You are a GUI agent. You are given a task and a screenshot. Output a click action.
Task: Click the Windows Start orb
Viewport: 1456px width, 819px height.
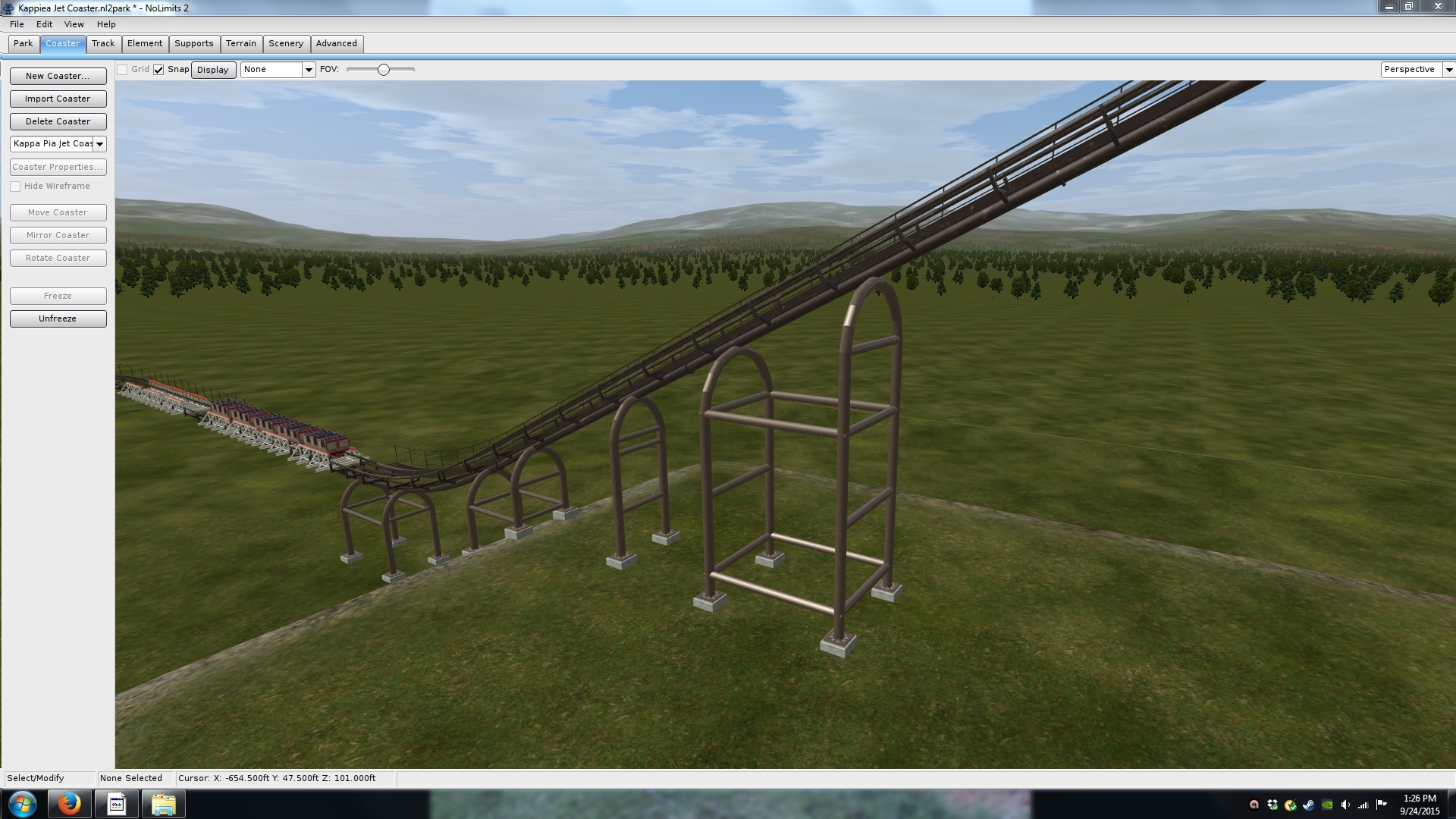point(22,804)
